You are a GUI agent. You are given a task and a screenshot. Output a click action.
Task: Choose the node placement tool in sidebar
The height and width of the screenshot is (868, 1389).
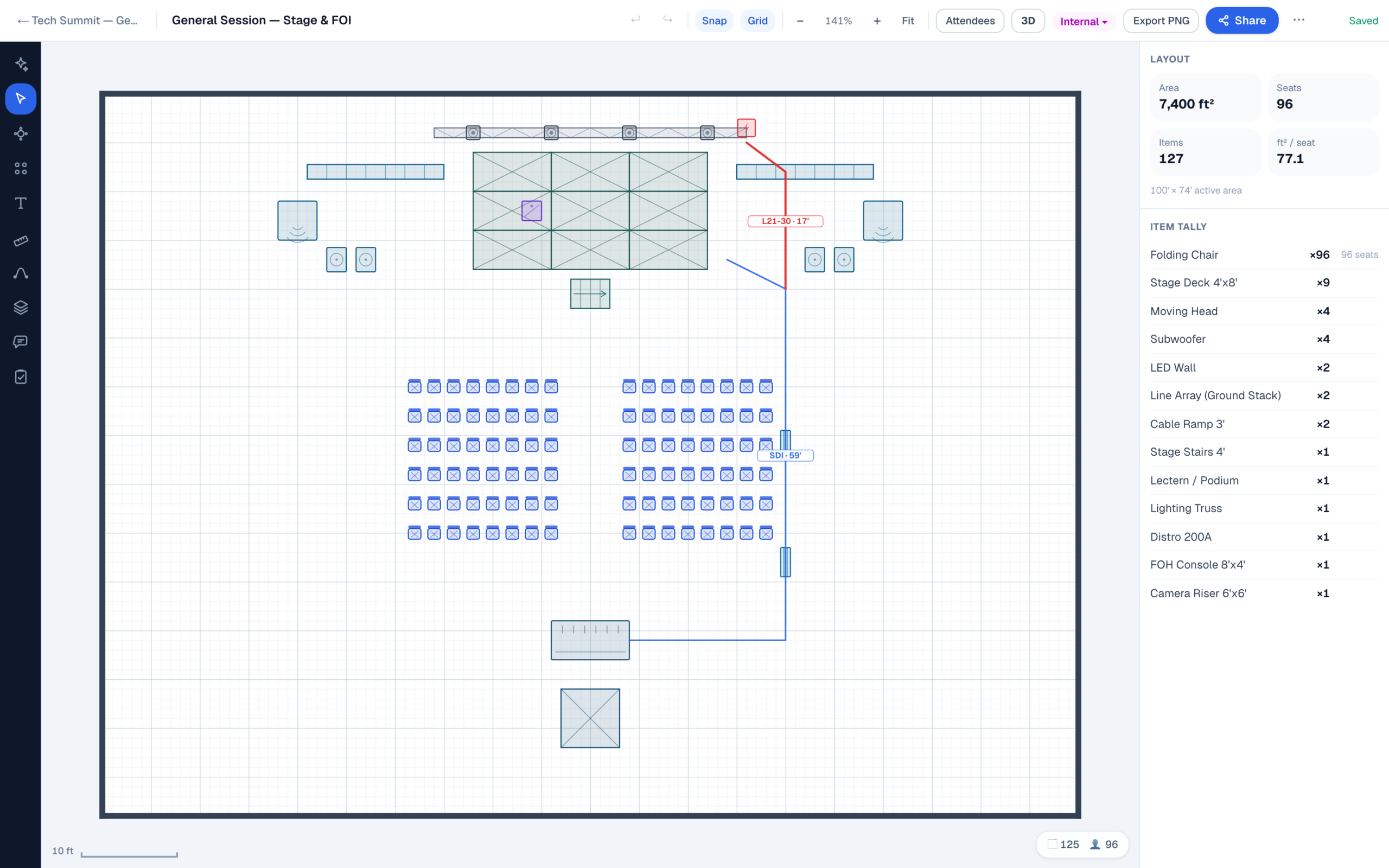(x=21, y=134)
